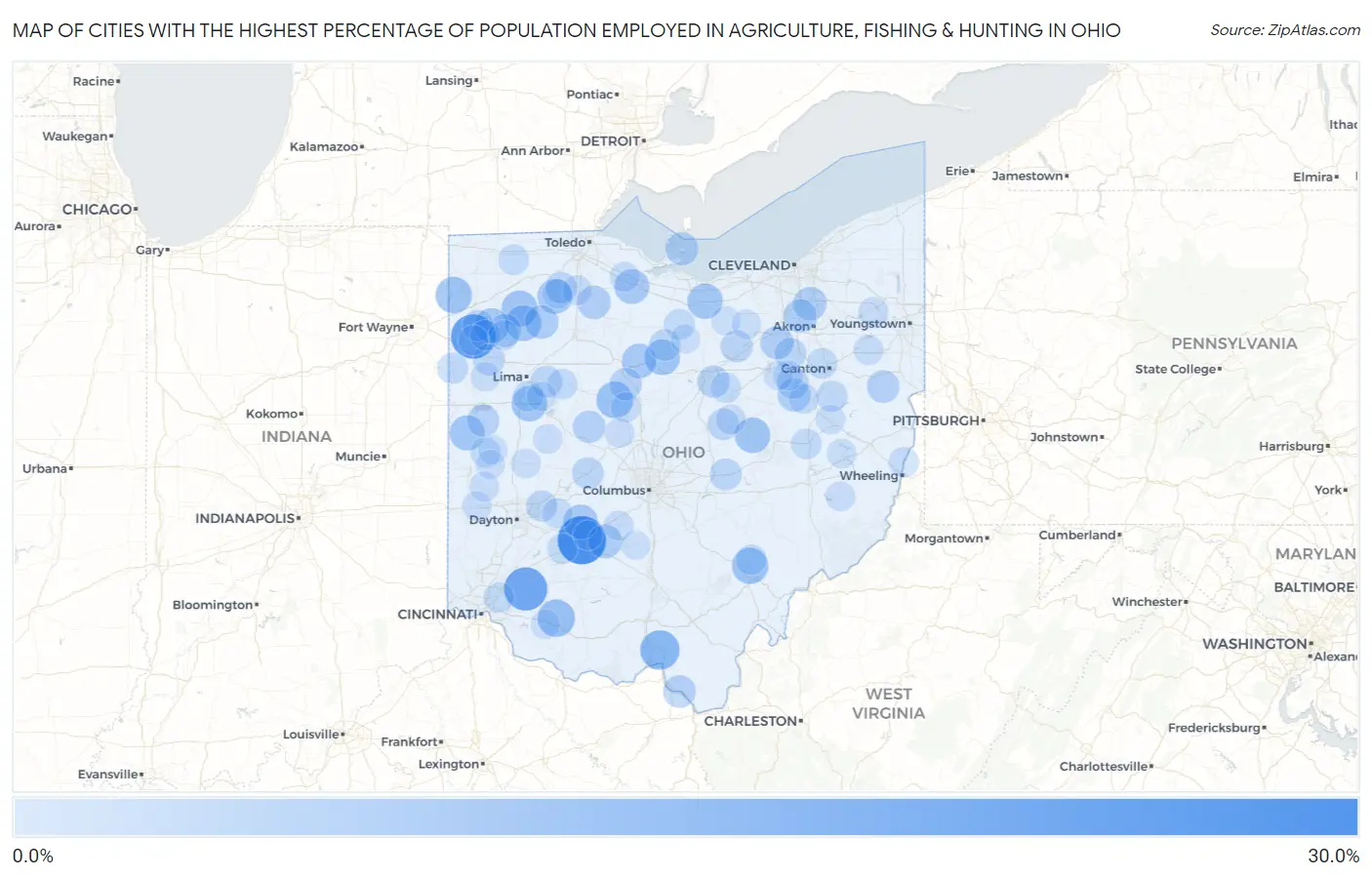The height and width of the screenshot is (877, 1372).
Task: Click the Harrisburg city label
Action: [x=1291, y=447]
